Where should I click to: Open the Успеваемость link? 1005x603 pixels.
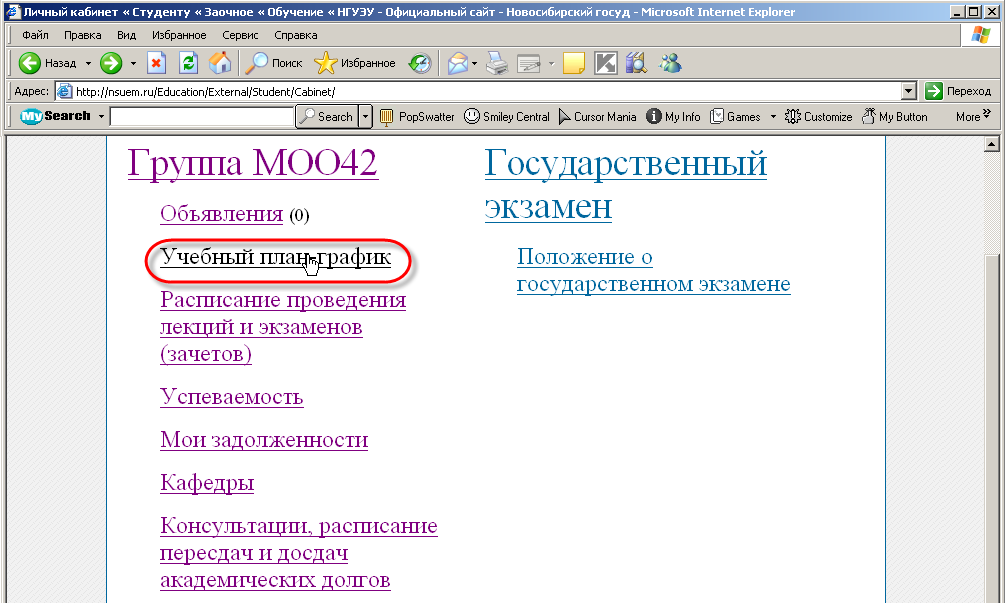[231, 397]
